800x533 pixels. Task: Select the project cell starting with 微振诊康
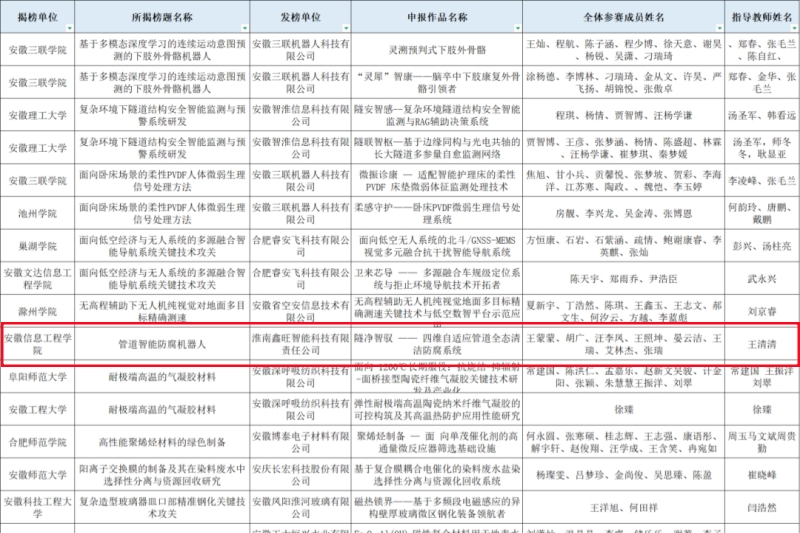click(x=437, y=181)
